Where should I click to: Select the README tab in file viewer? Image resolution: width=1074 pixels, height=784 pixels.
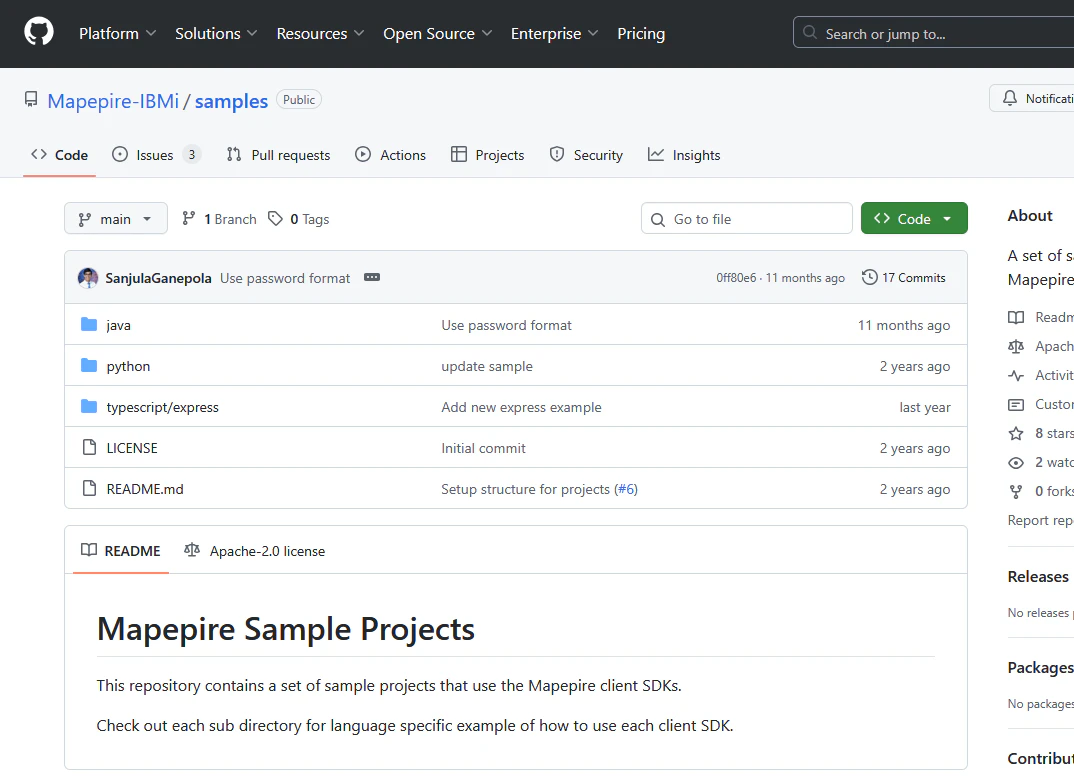[121, 551]
